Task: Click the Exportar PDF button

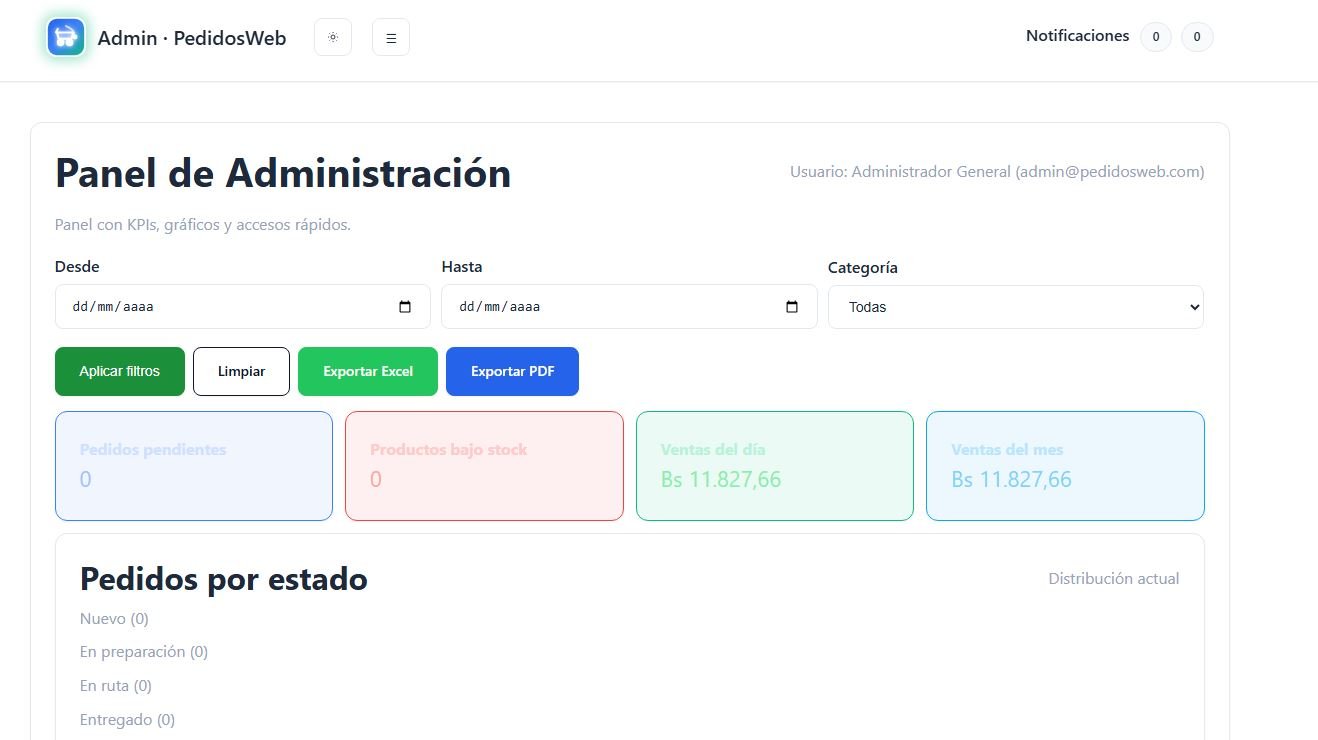Action: click(x=512, y=371)
